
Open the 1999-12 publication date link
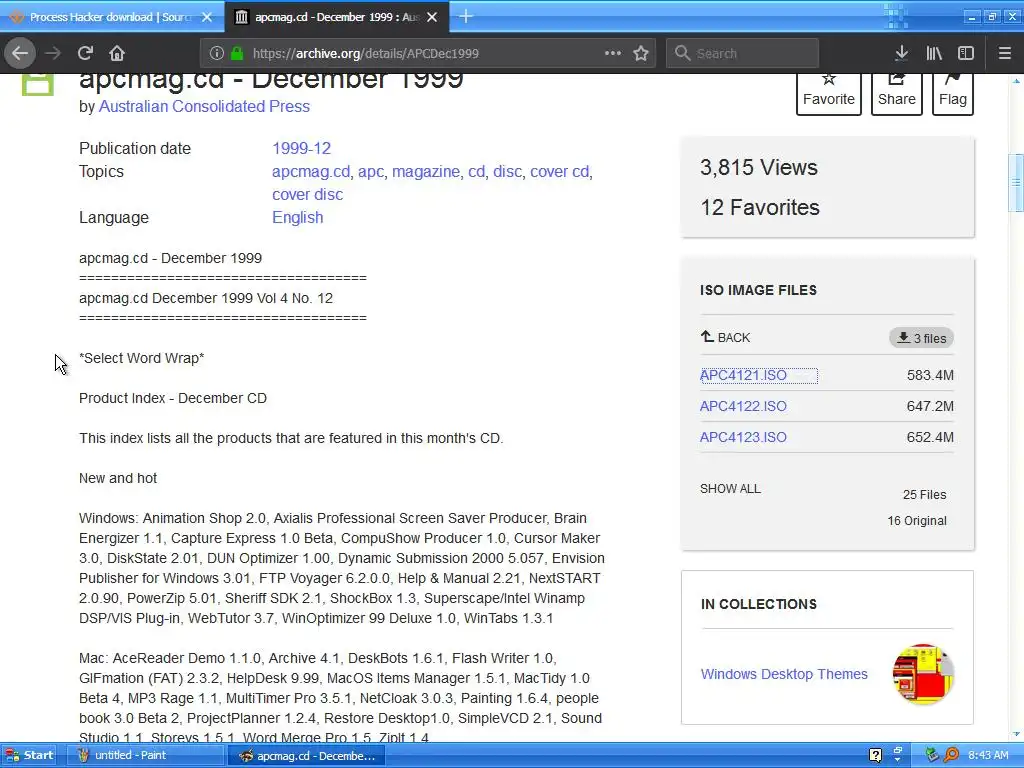point(301,148)
